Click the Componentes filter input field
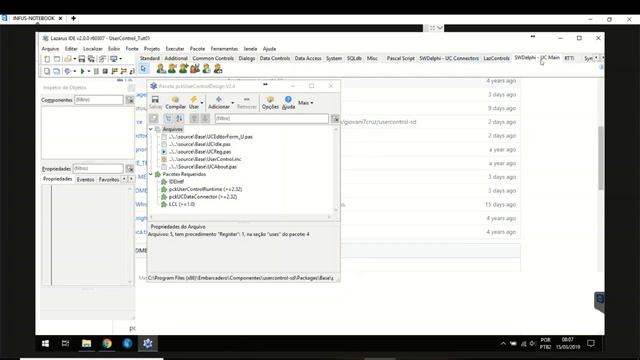This screenshot has height=360, width=640. 98,100
